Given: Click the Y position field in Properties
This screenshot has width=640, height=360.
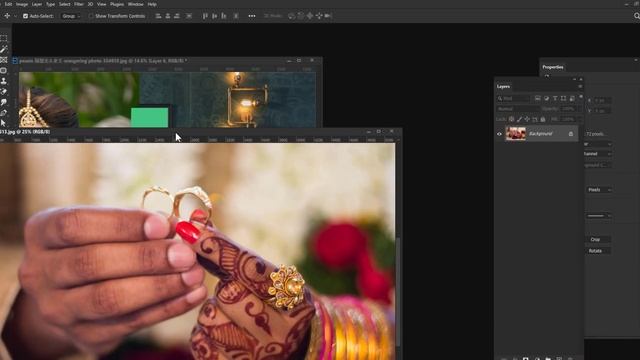Looking at the screenshot, I should pos(602,111).
